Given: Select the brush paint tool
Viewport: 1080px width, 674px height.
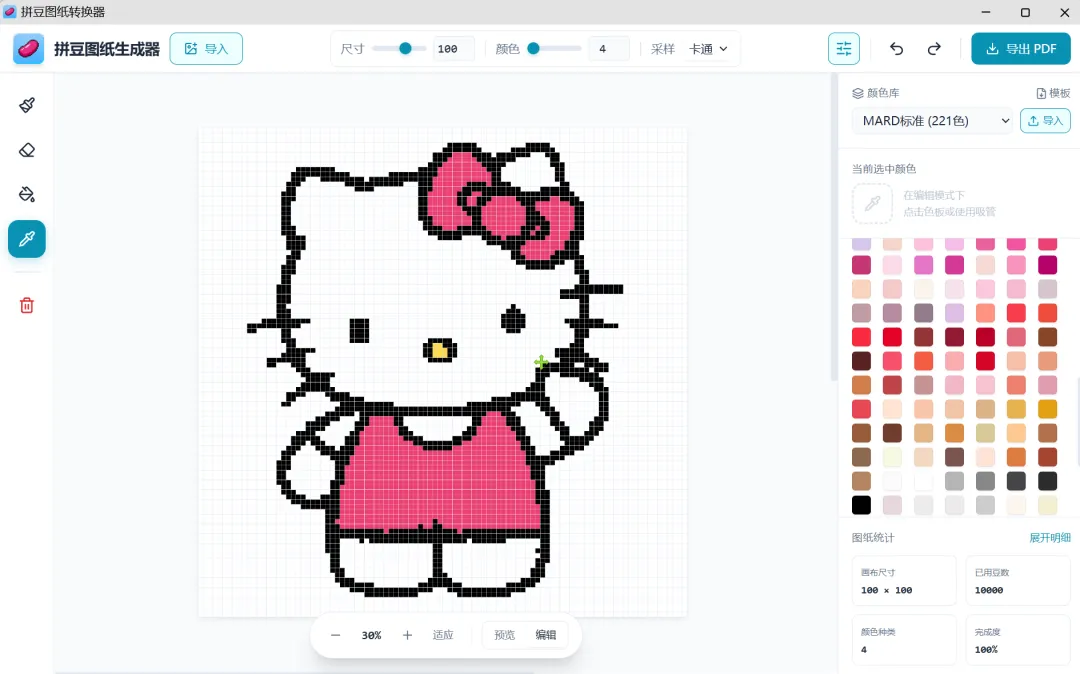Looking at the screenshot, I should (x=27, y=105).
